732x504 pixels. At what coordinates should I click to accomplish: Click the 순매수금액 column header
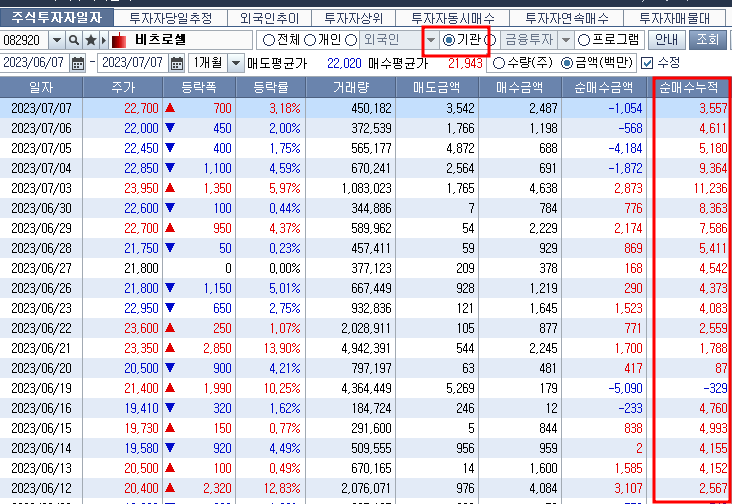[604, 87]
